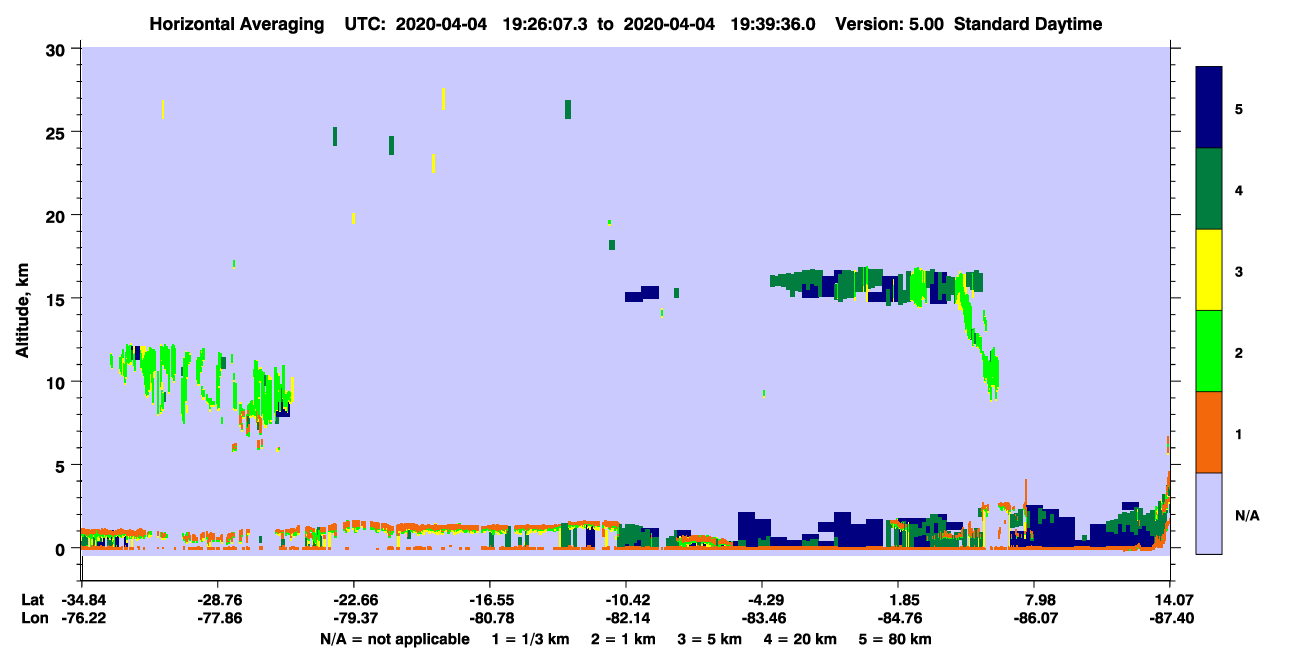The width and height of the screenshot is (1300, 667).
Task: Click the legend text '4 = 20 km'
Action: (x=802, y=639)
